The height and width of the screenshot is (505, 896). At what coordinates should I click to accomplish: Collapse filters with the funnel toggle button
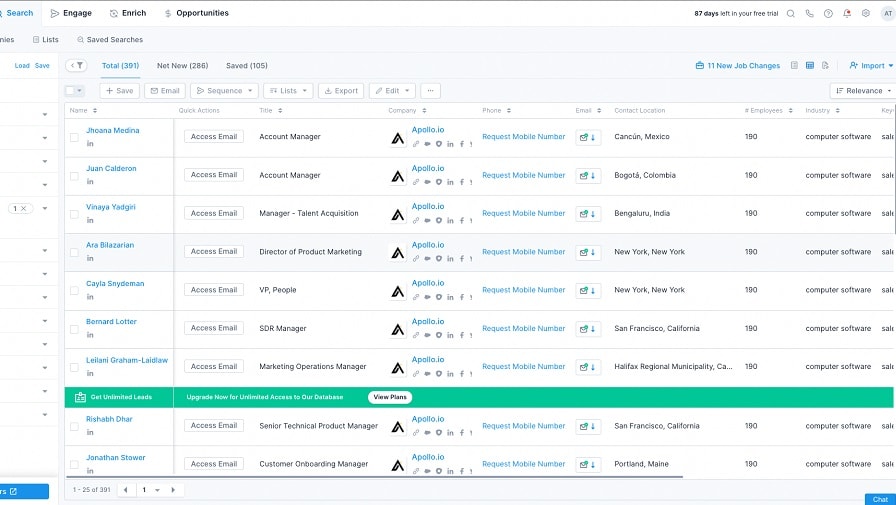(77, 66)
